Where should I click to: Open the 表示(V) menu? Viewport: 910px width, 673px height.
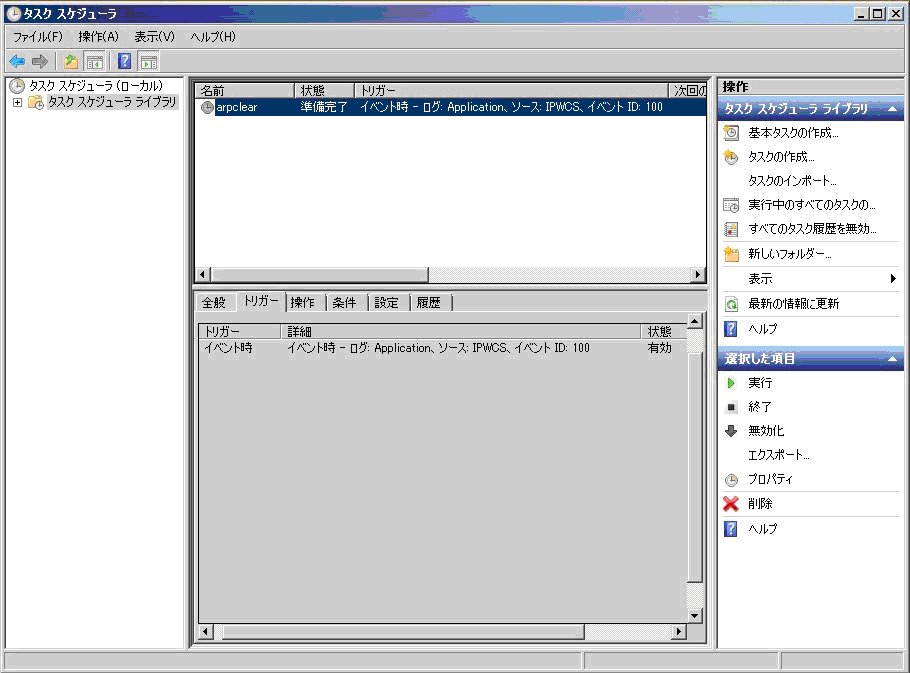point(154,37)
